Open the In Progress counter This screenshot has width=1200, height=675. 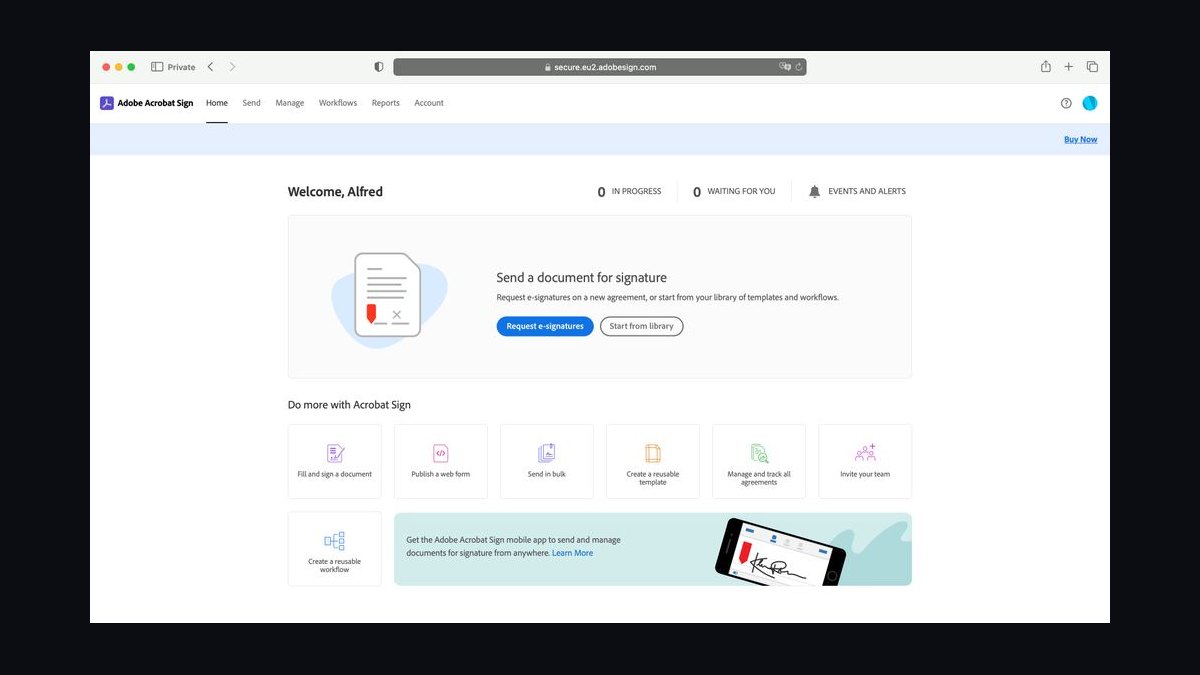[629, 191]
